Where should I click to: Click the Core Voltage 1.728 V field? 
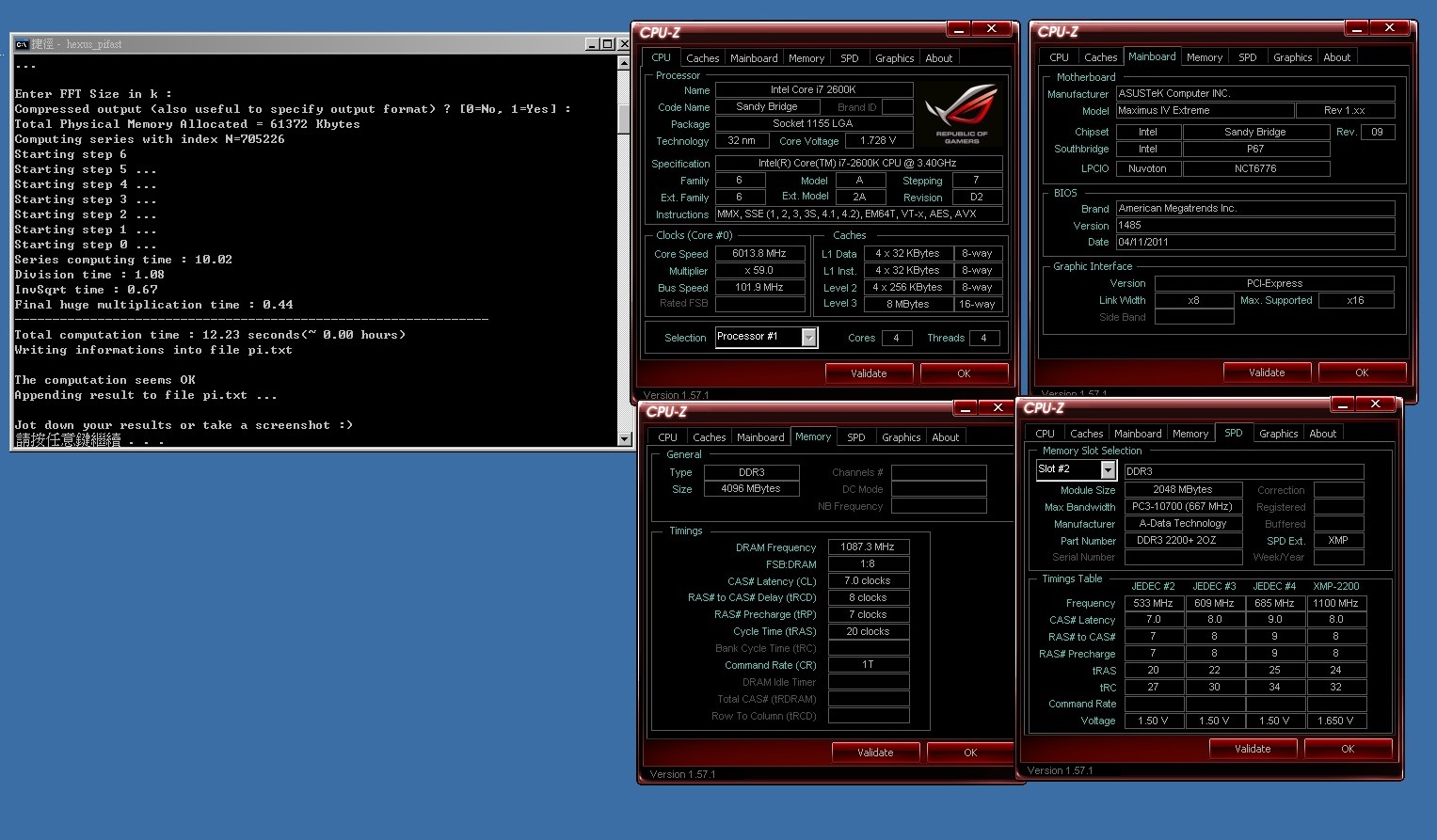(878, 141)
